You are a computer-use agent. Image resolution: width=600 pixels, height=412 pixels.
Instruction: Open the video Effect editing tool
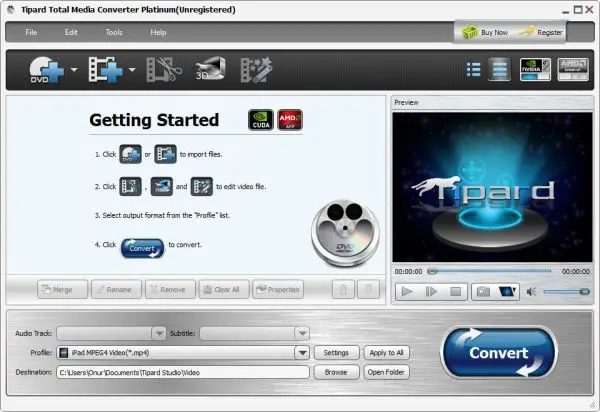coord(256,70)
